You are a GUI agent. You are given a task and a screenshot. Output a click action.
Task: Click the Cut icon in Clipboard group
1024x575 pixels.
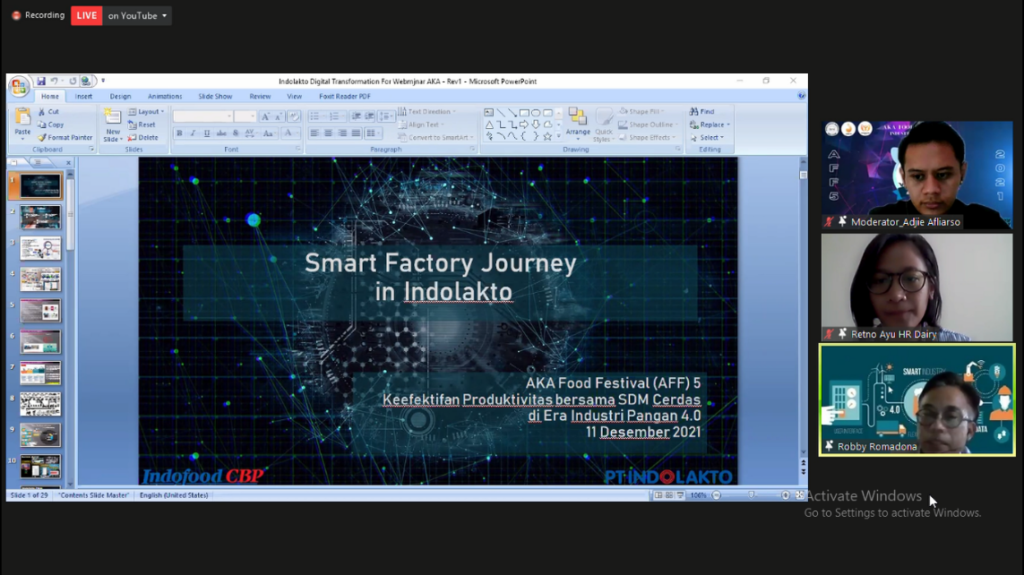point(49,112)
